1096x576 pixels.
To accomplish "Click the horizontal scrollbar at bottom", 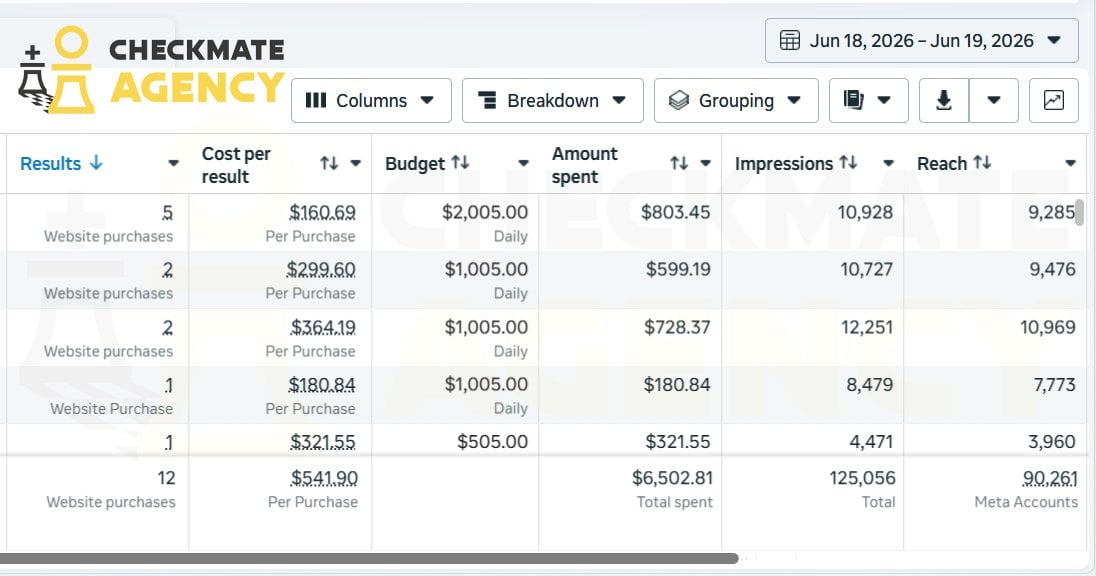I will point(369,559).
